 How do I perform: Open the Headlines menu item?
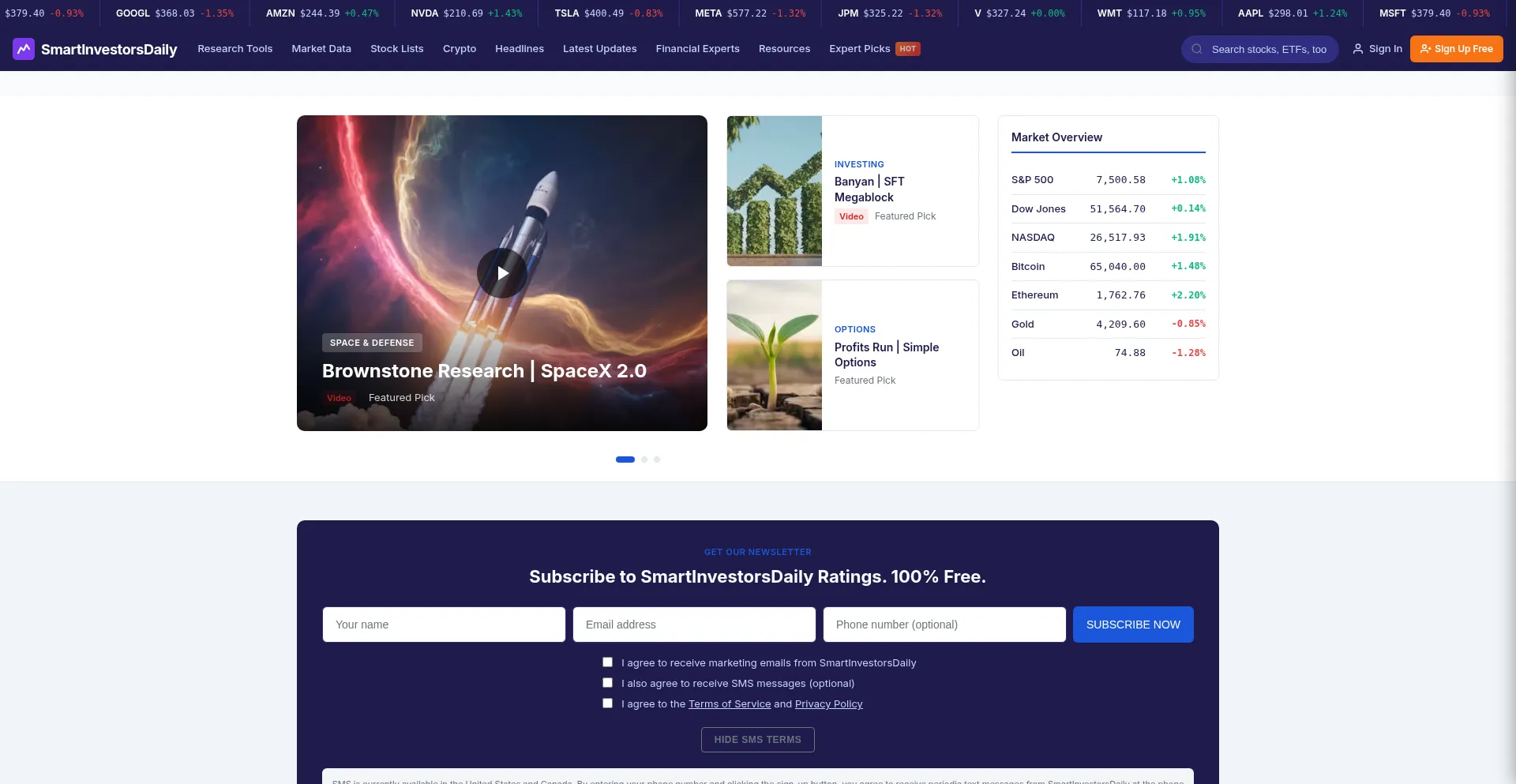coord(520,49)
